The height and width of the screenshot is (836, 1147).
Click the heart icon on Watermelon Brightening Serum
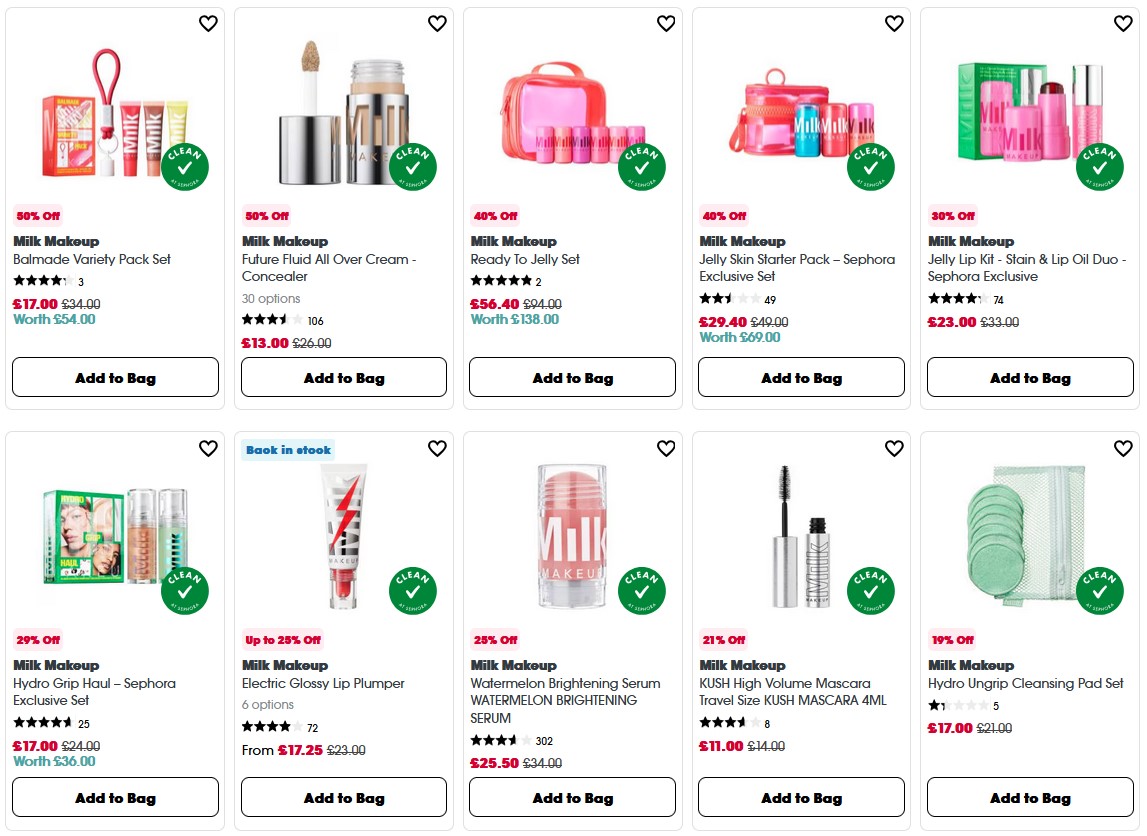666,448
